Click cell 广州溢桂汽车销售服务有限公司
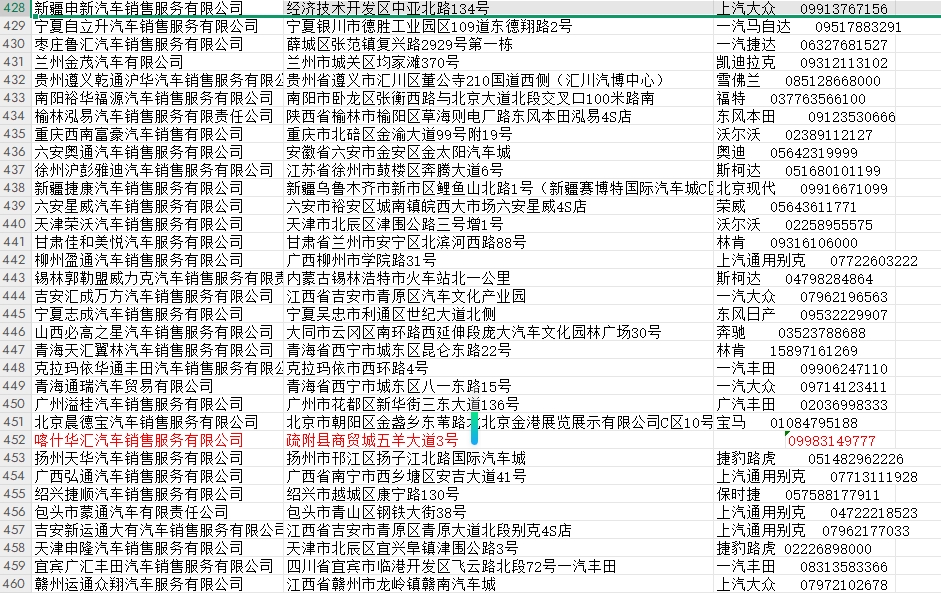Image resolution: width=941 pixels, height=593 pixels. click(x=139, y=405)
